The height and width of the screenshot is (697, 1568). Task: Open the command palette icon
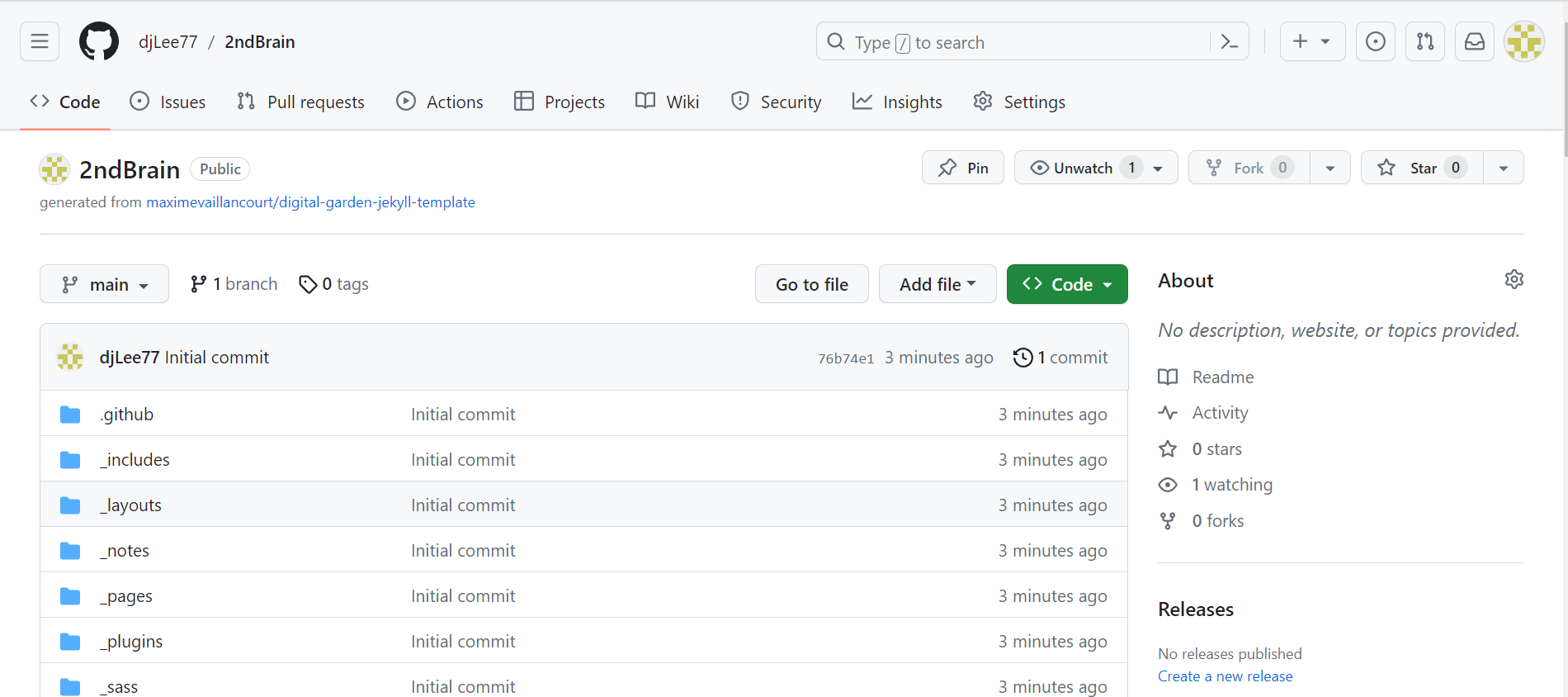click(x=1229, y=41)
